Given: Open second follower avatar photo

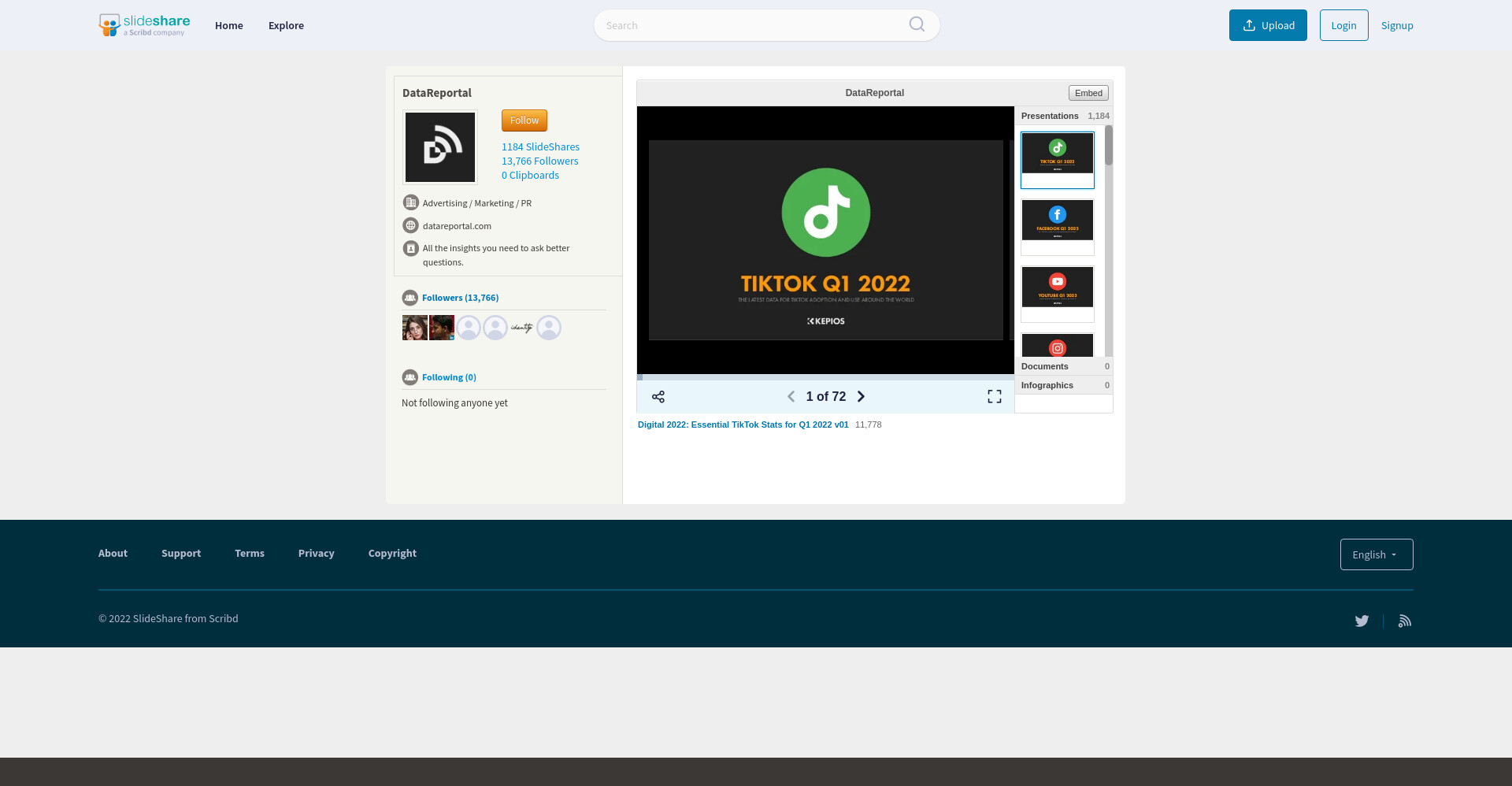Looking at the screenshot, I should [442, 328].
